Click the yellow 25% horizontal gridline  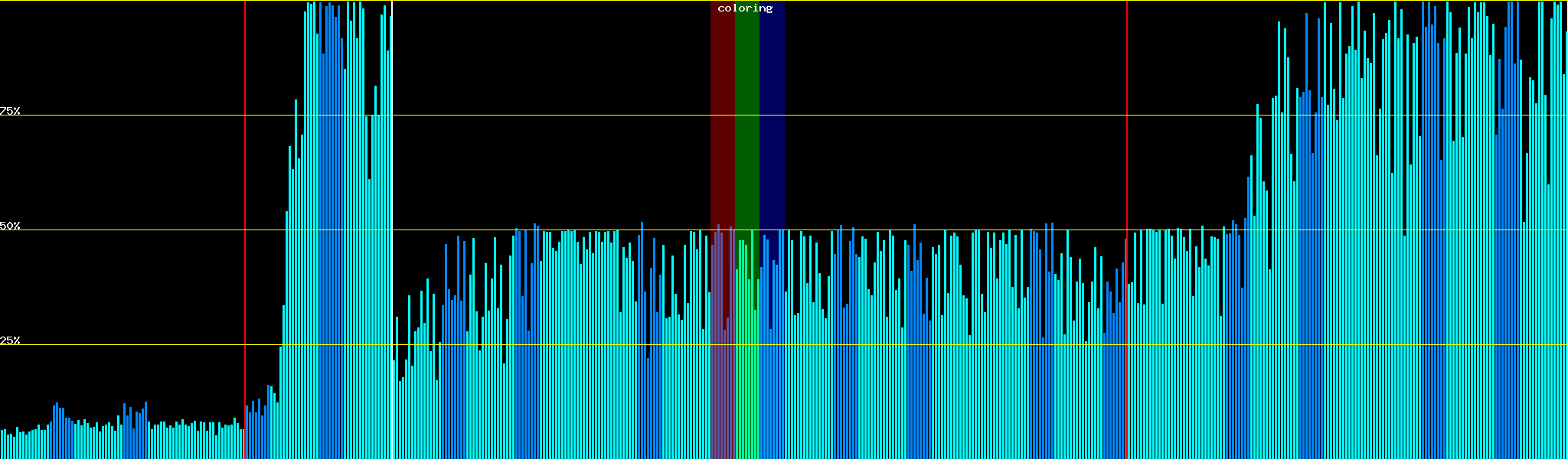tap(153, 345)
